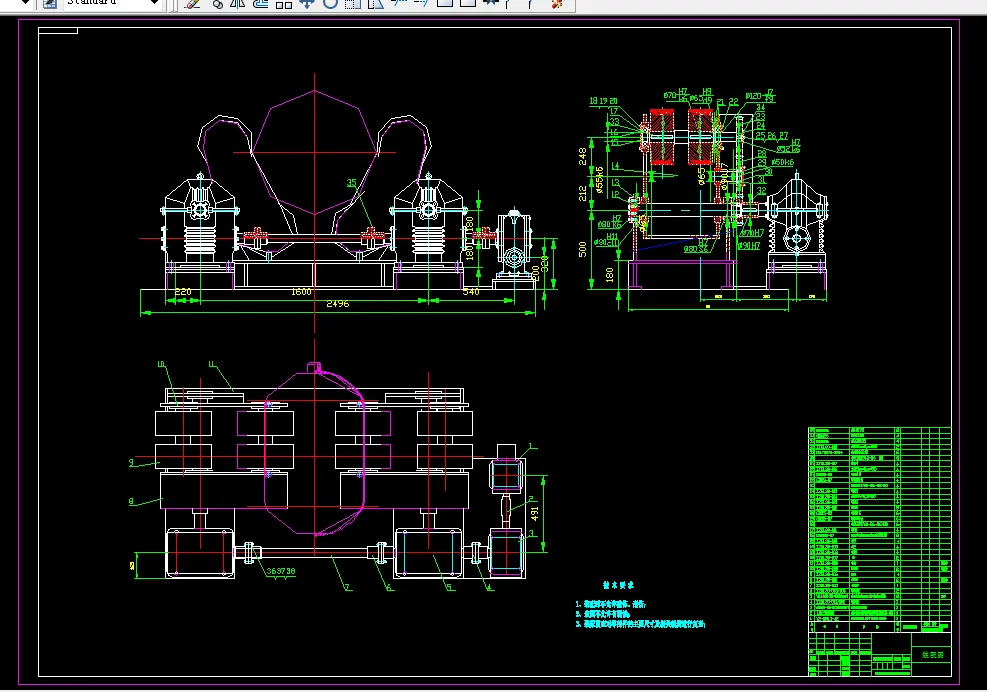
Task: Select the Erase tool in Modify toolbar
Action: [193, 4]
